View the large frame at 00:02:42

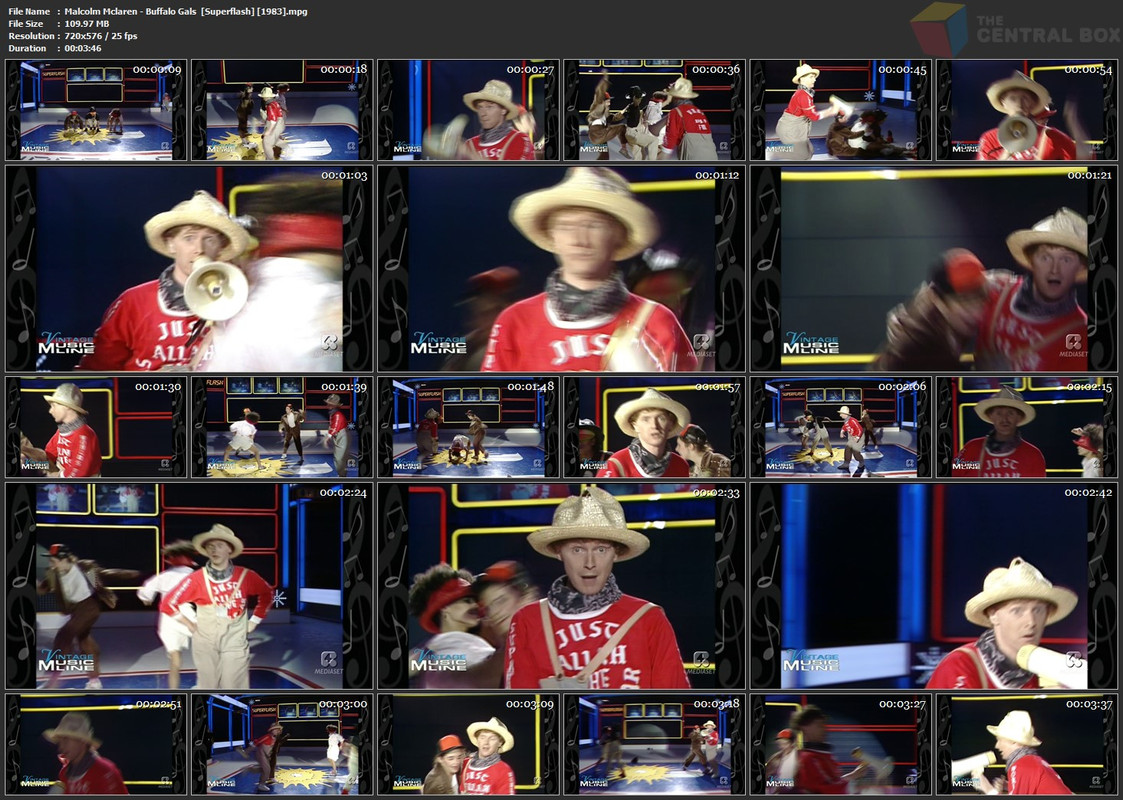point(934,586)
